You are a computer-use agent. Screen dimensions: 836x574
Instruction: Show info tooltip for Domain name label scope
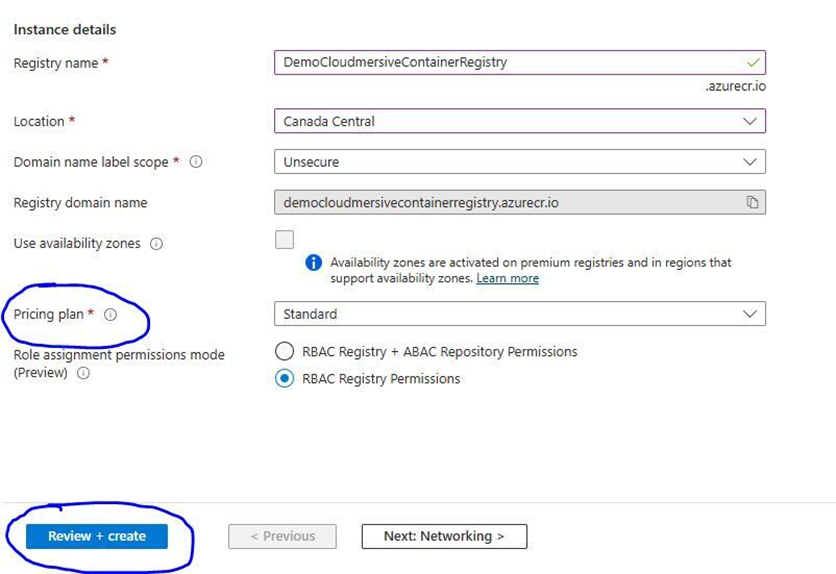(196, 161)
